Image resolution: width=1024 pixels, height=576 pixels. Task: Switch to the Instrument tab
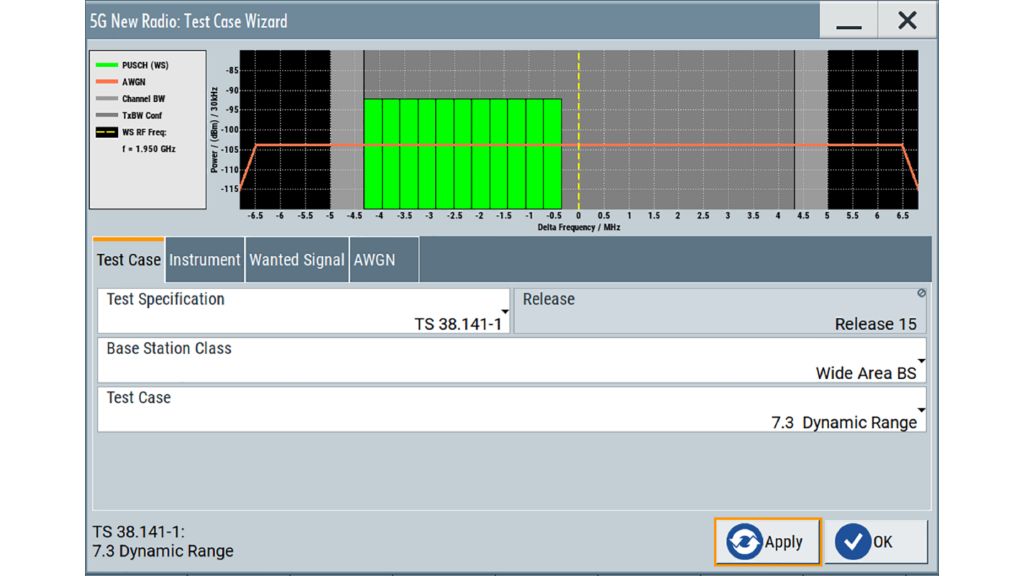click(205, 260)
